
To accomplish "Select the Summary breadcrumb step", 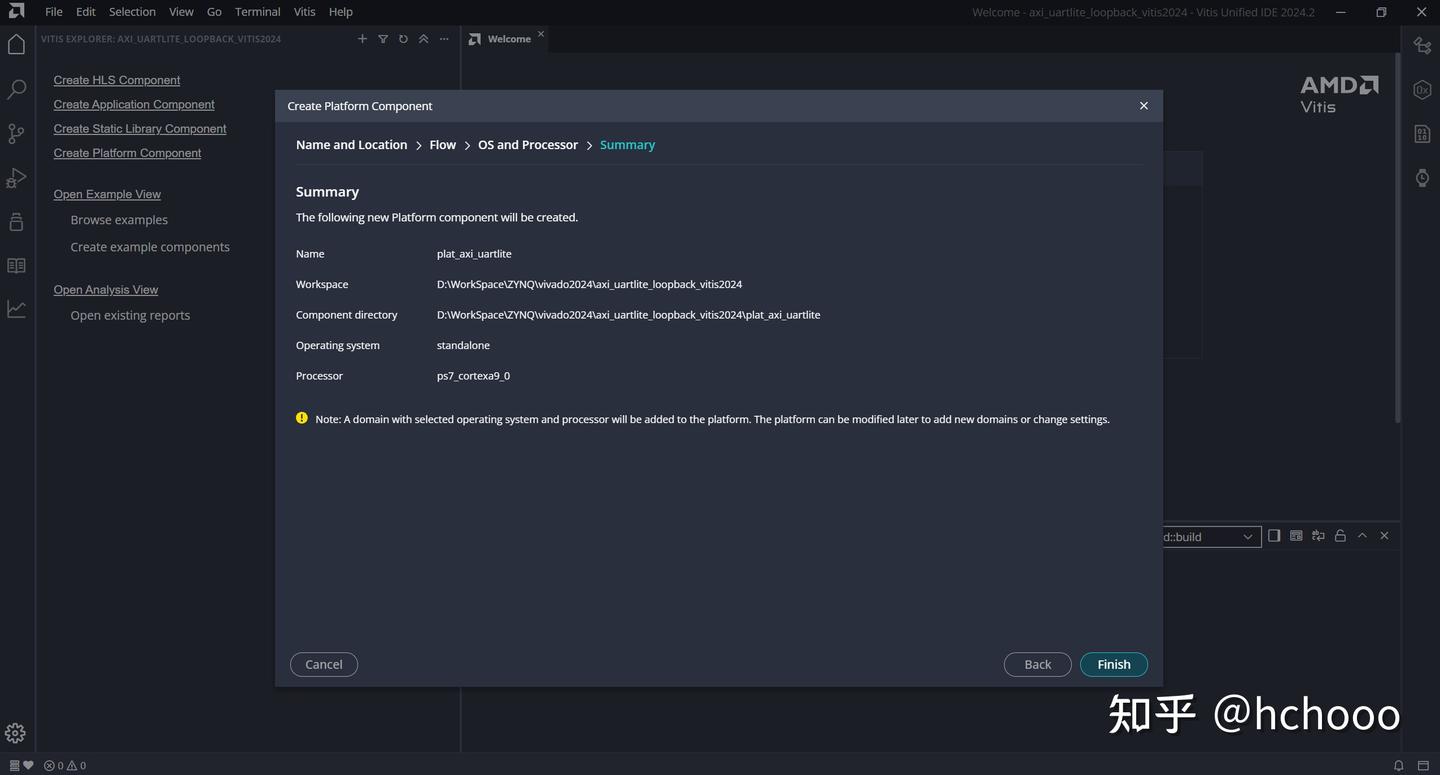I will (x=627, y=145).
